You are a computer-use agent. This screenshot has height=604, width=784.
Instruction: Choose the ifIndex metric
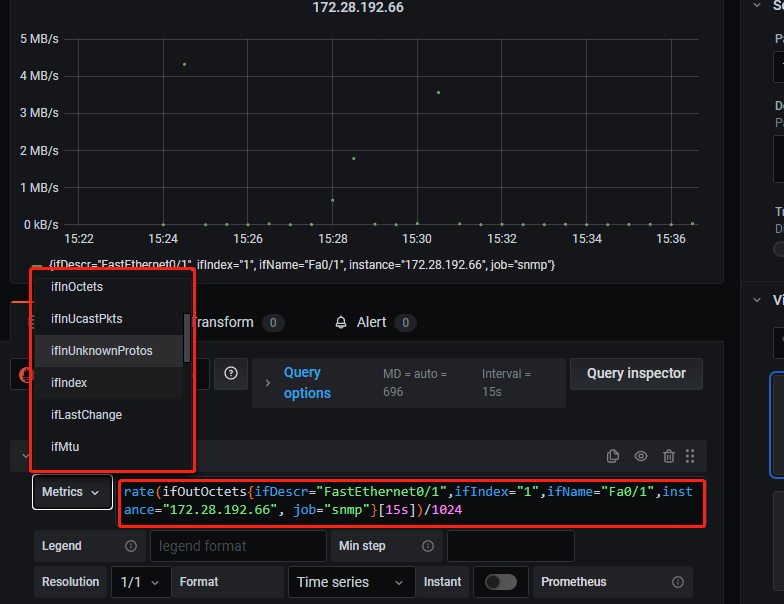(108, 383)
